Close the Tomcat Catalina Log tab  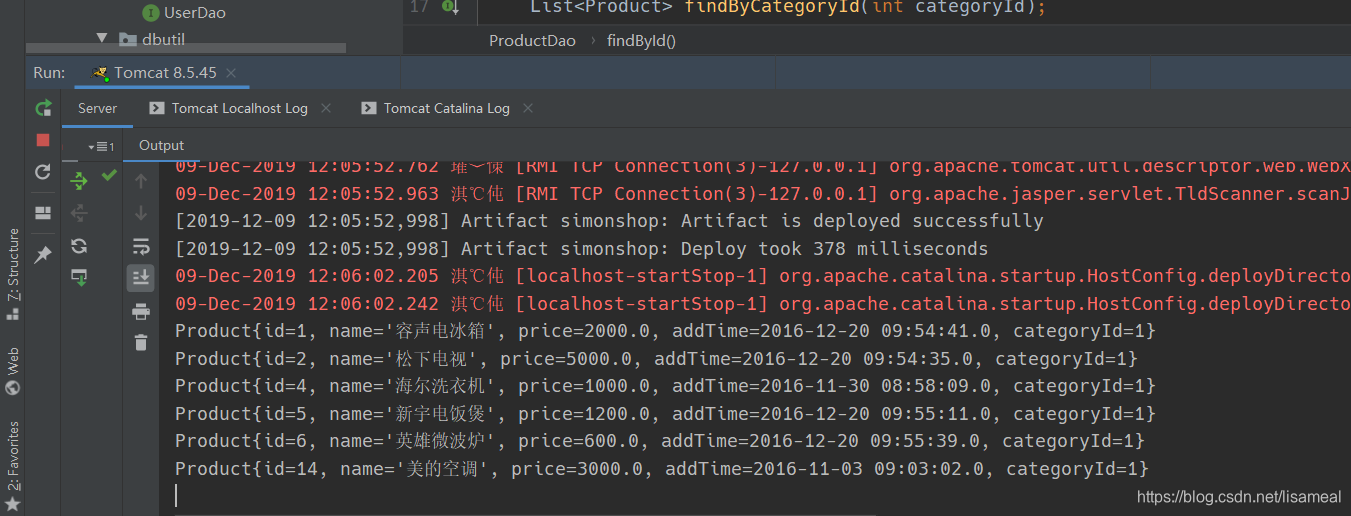click(x=528, y=108)
